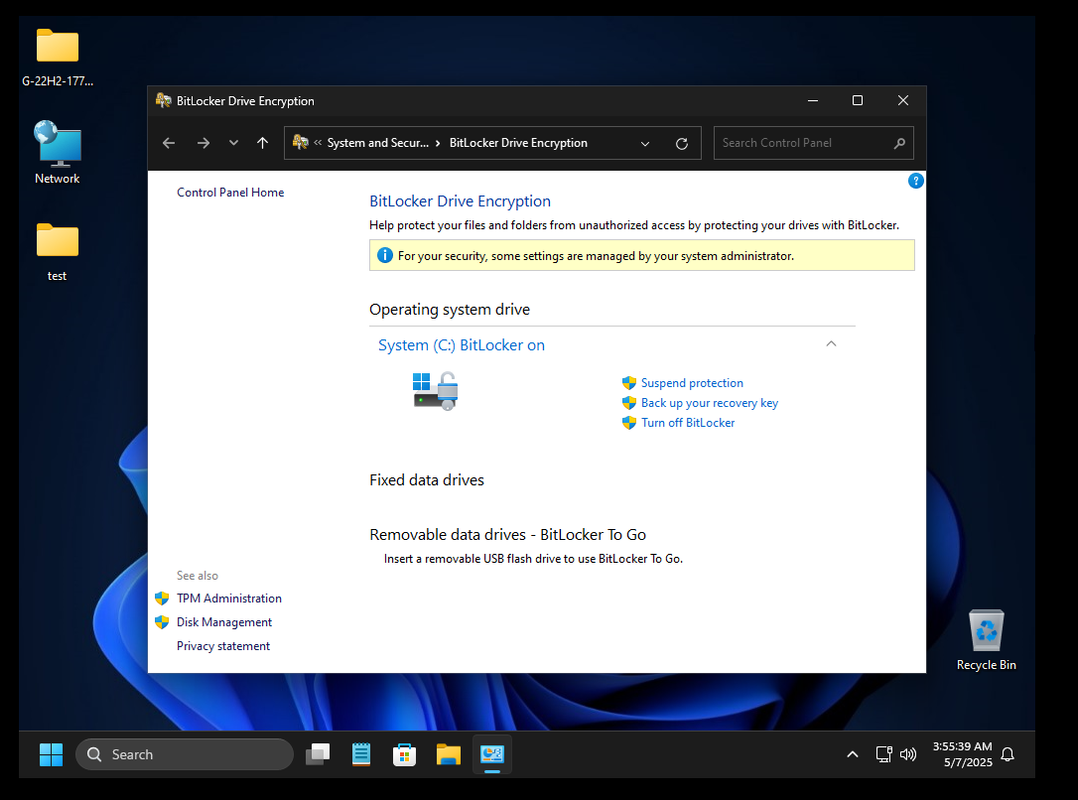Click Back up your recovery key

click(710, 403)
